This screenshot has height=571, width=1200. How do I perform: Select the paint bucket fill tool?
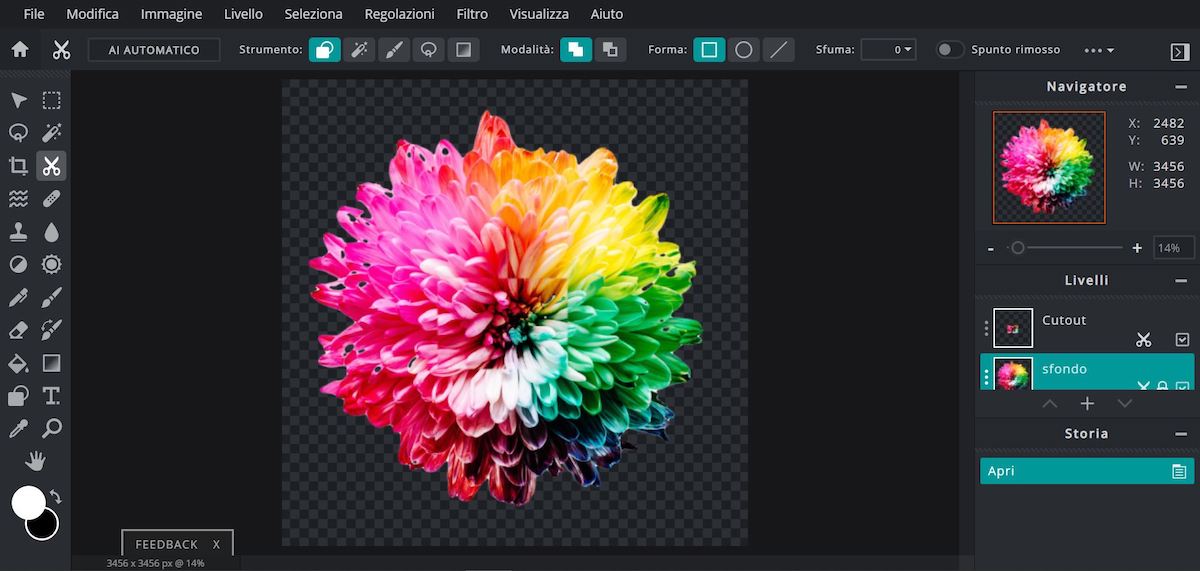coord(18,363)
